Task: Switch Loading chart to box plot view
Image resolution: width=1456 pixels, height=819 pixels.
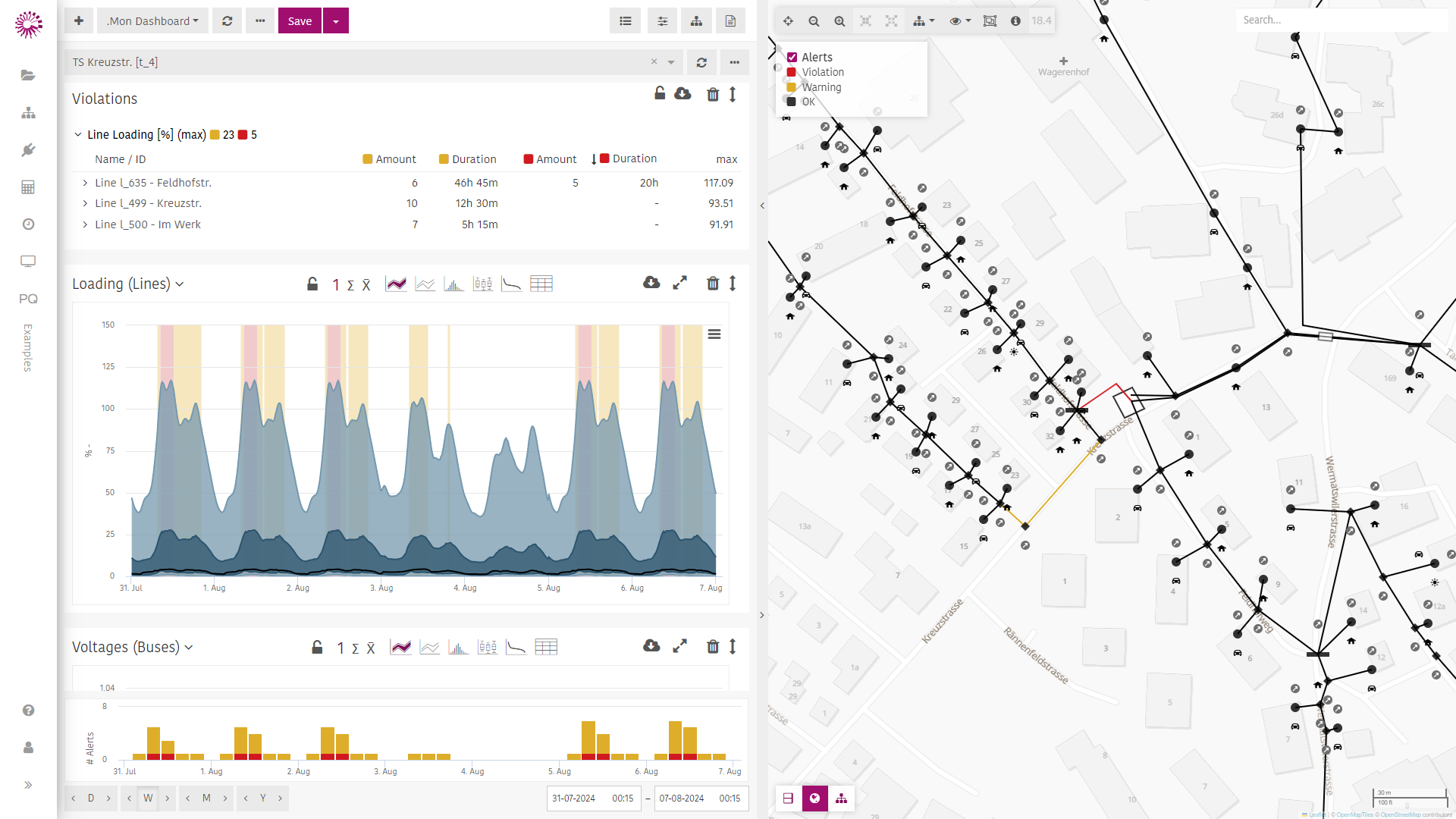Action: coord(483,284)
